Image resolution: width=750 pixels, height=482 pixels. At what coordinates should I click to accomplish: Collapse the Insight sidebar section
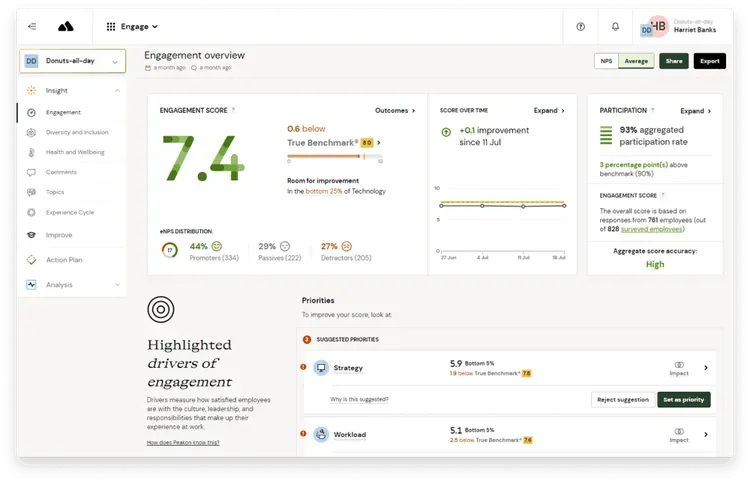(72, 90)
